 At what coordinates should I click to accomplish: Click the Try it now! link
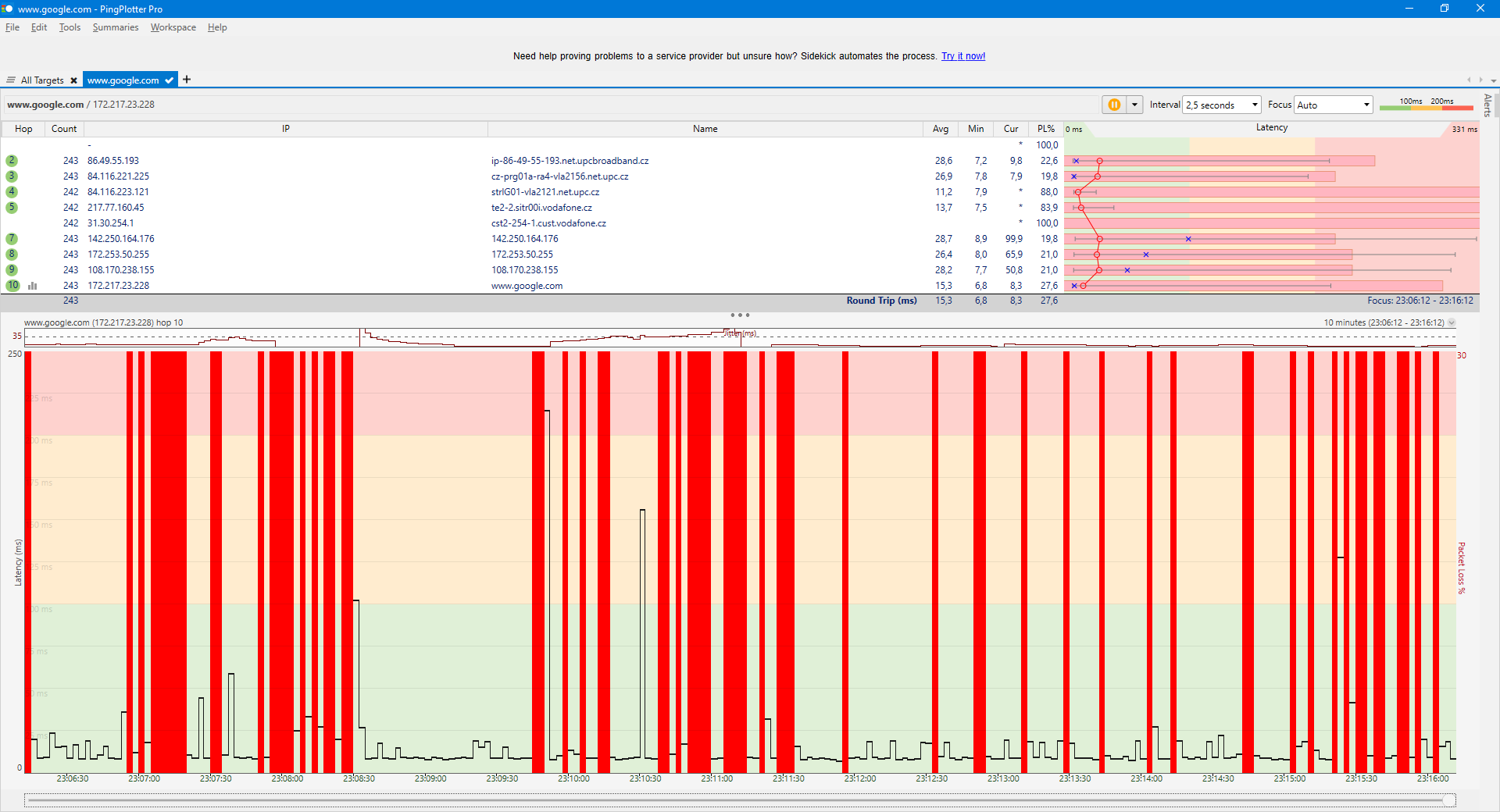[x=963, y=56]
